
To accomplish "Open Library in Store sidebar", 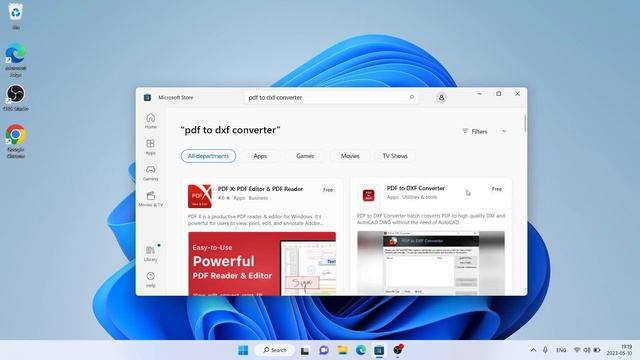I will (151, 253).
